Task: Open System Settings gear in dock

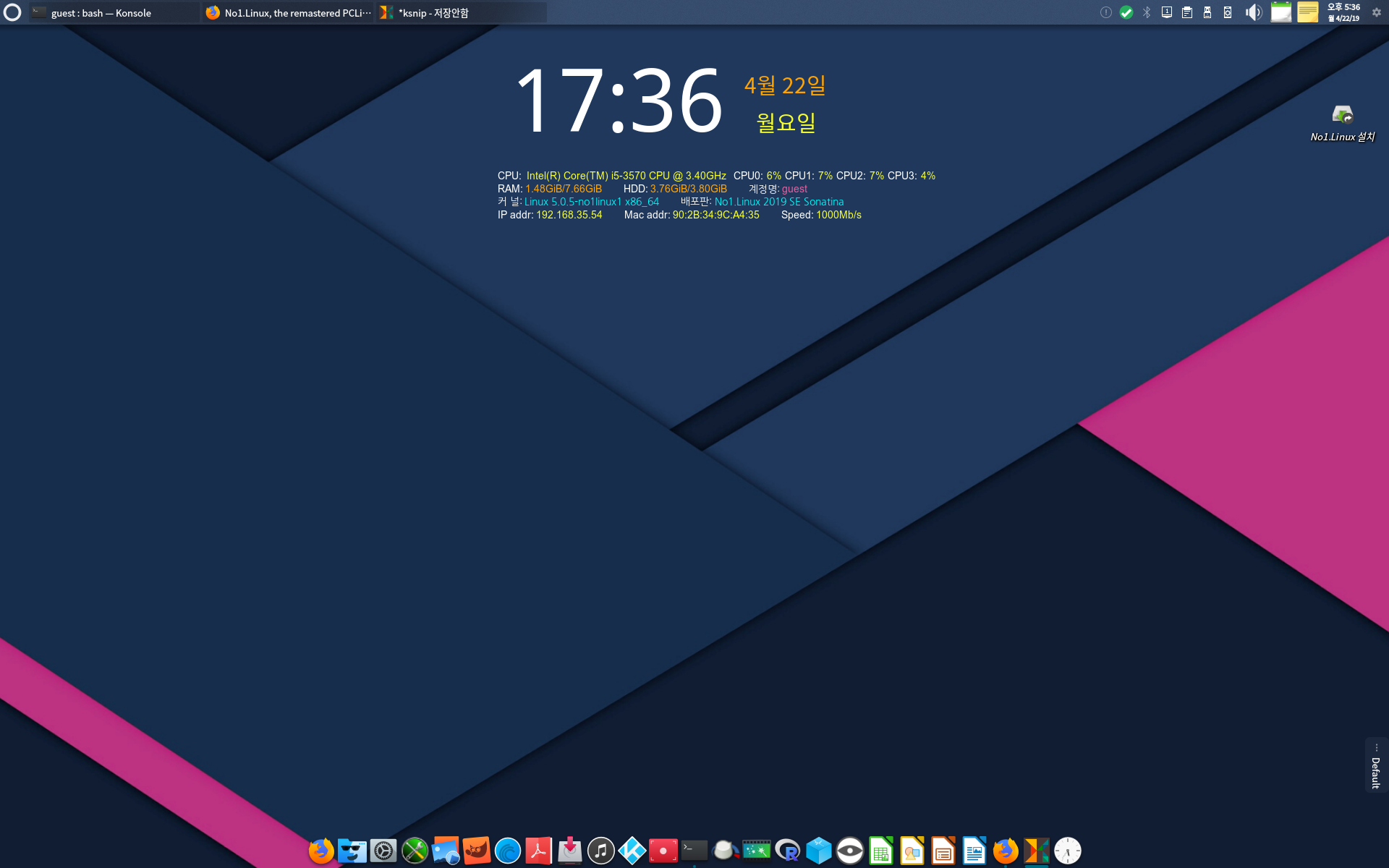Action: (383, 851)
